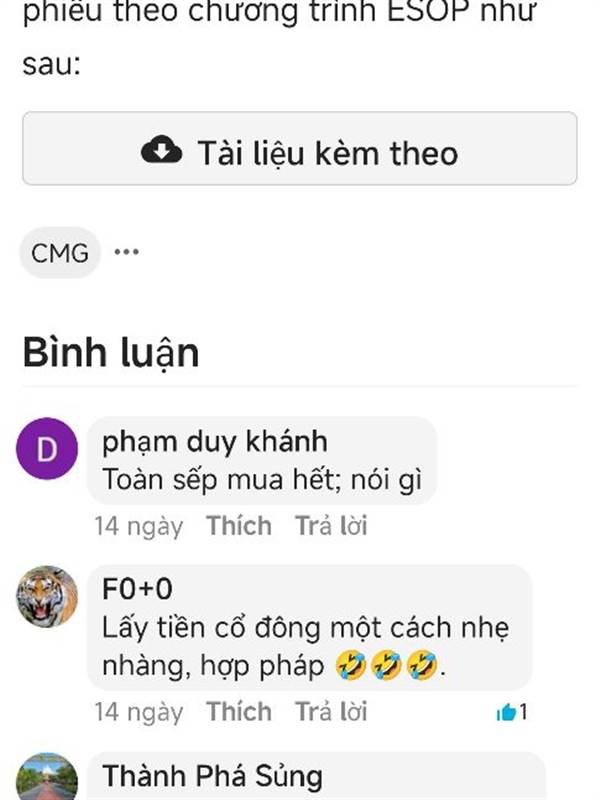Select the 14 ngày timestamp under F0+0
Viewport: 600px width, 800px height.
pos(139,712)
